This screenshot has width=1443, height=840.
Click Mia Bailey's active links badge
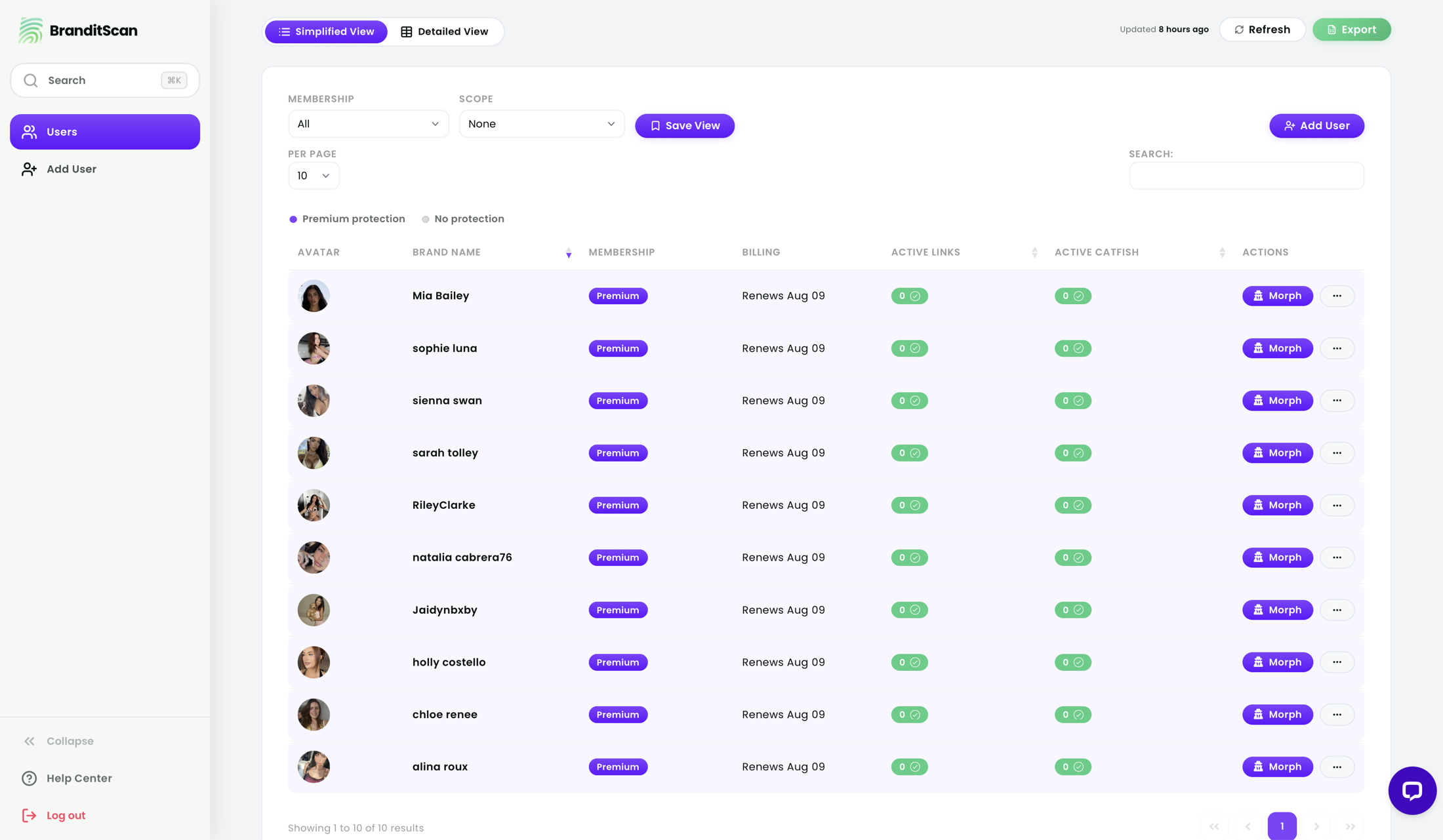[x=909, y=296]
